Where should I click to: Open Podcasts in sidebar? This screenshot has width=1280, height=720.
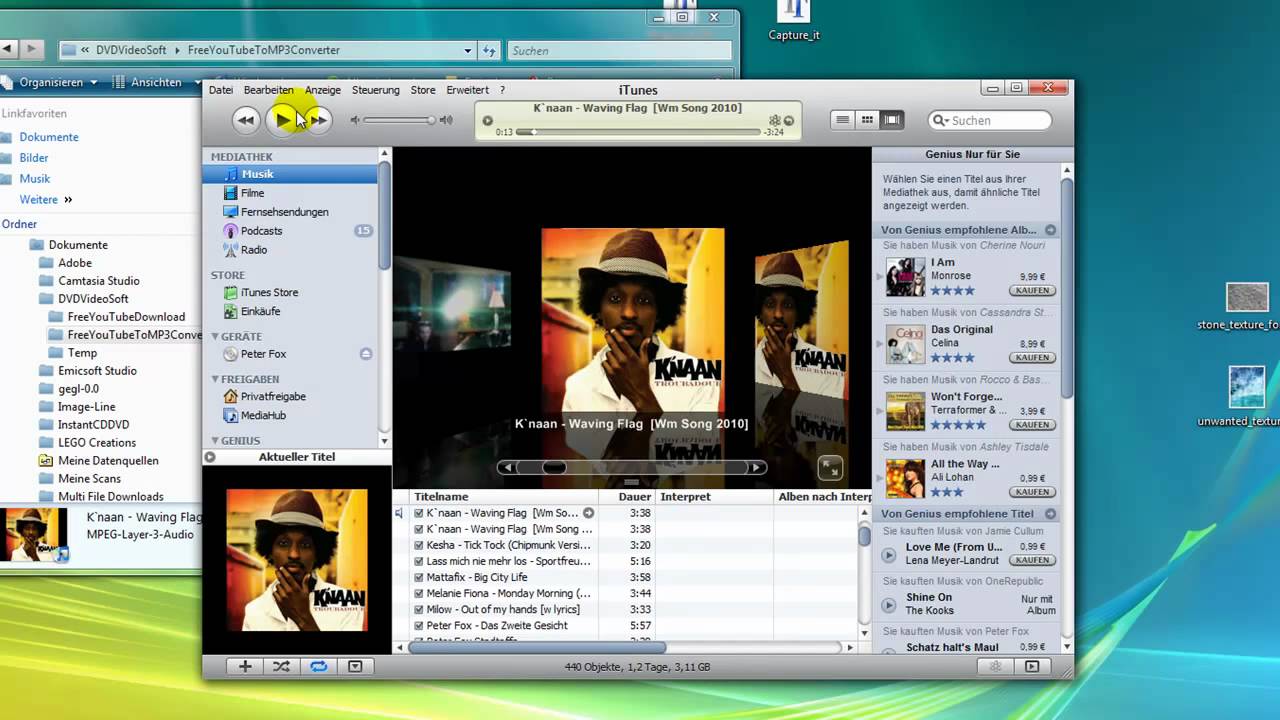pyautogui.click(x=261, y=231)
